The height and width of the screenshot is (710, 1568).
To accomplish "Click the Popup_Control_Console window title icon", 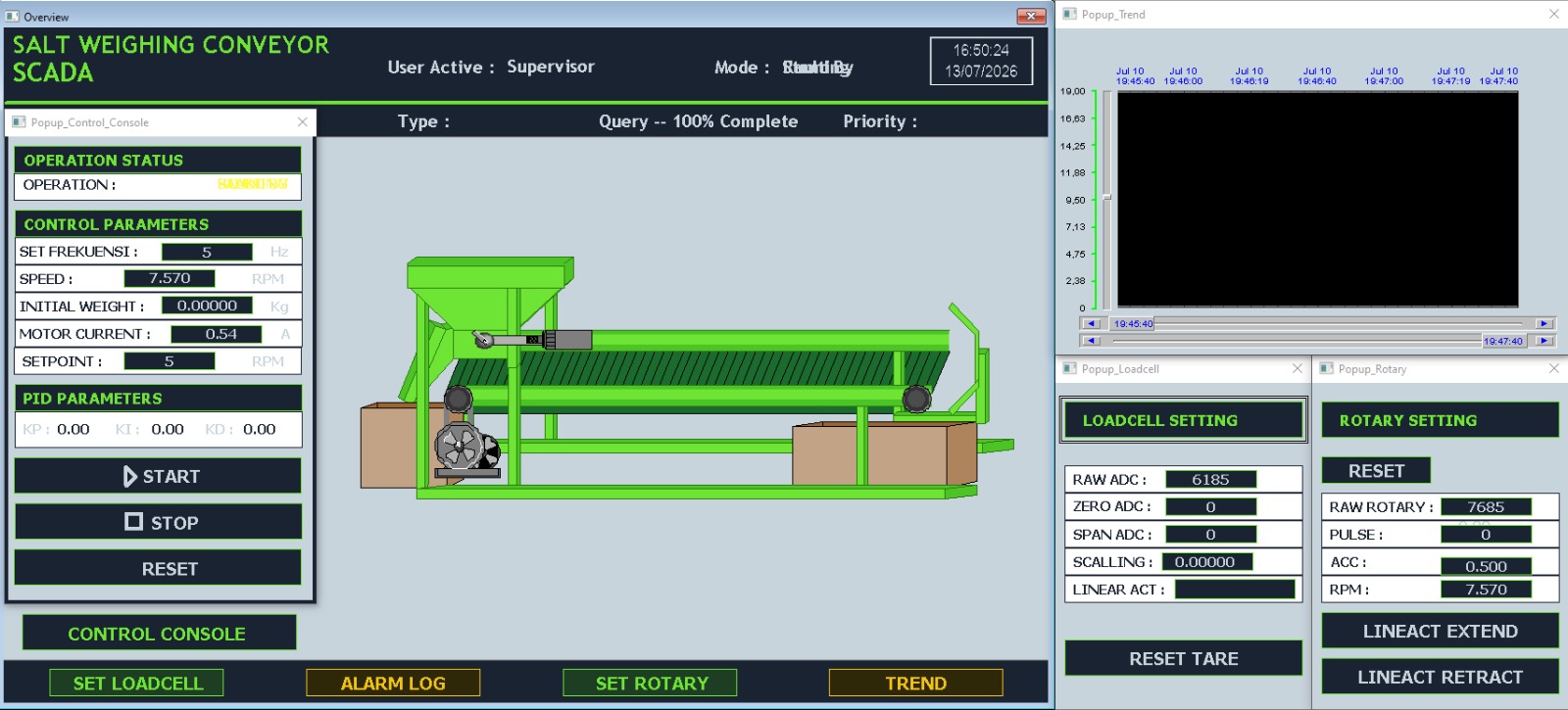I will pos(19,121).
